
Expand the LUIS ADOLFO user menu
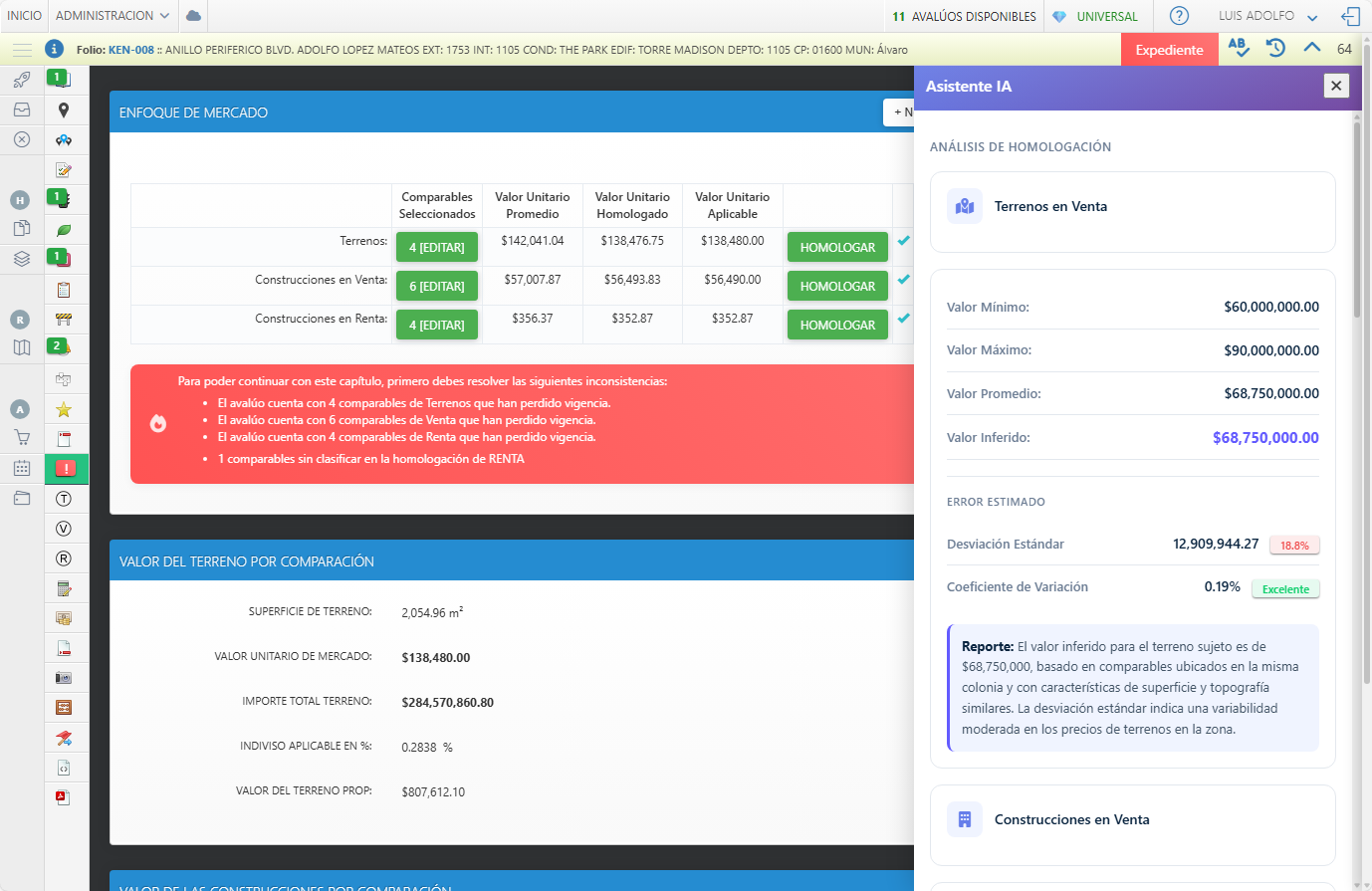(1267, 16)
